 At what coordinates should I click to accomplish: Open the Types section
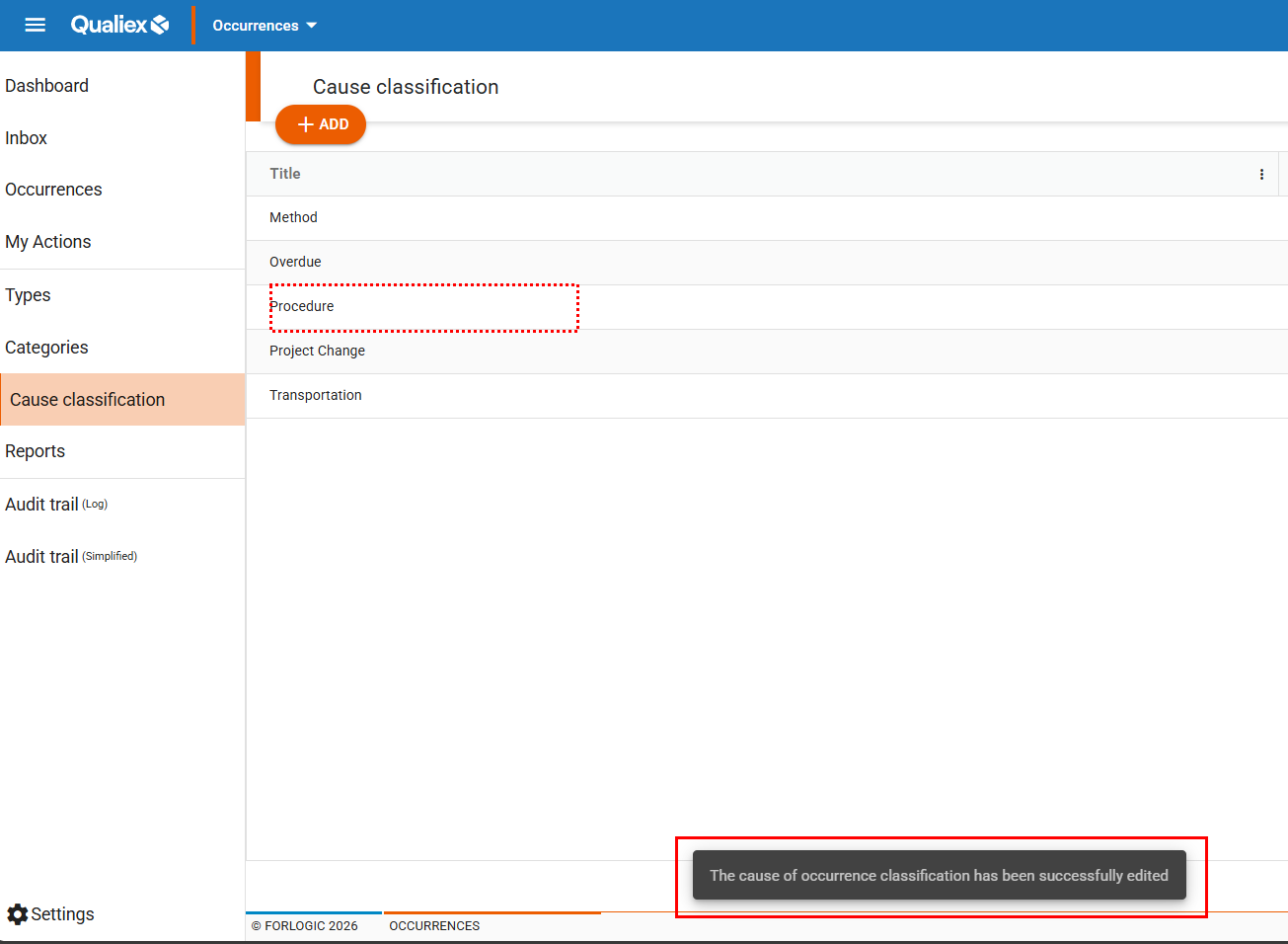point(28,295)
